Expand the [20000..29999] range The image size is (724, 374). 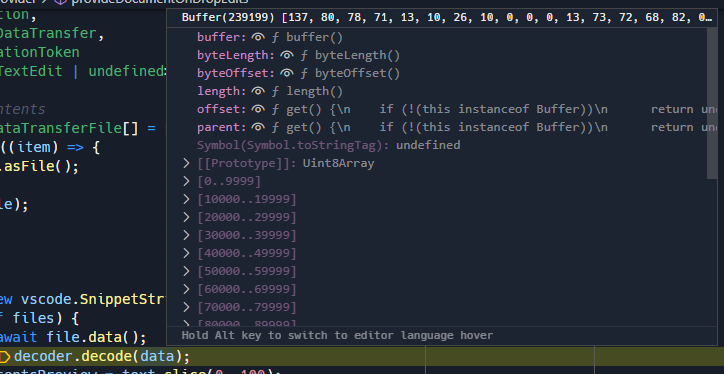click(x=186, y=217)
